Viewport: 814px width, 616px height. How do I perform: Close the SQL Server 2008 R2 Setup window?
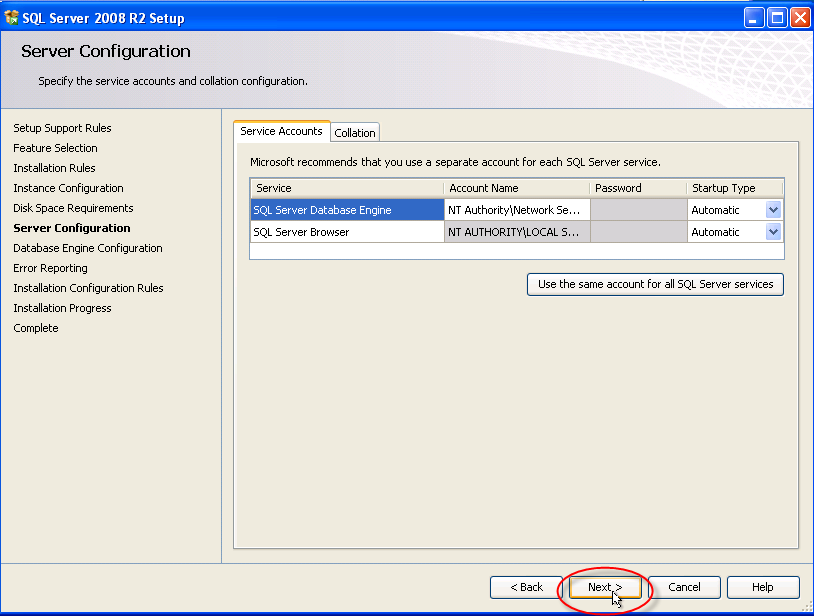[801, 18]
